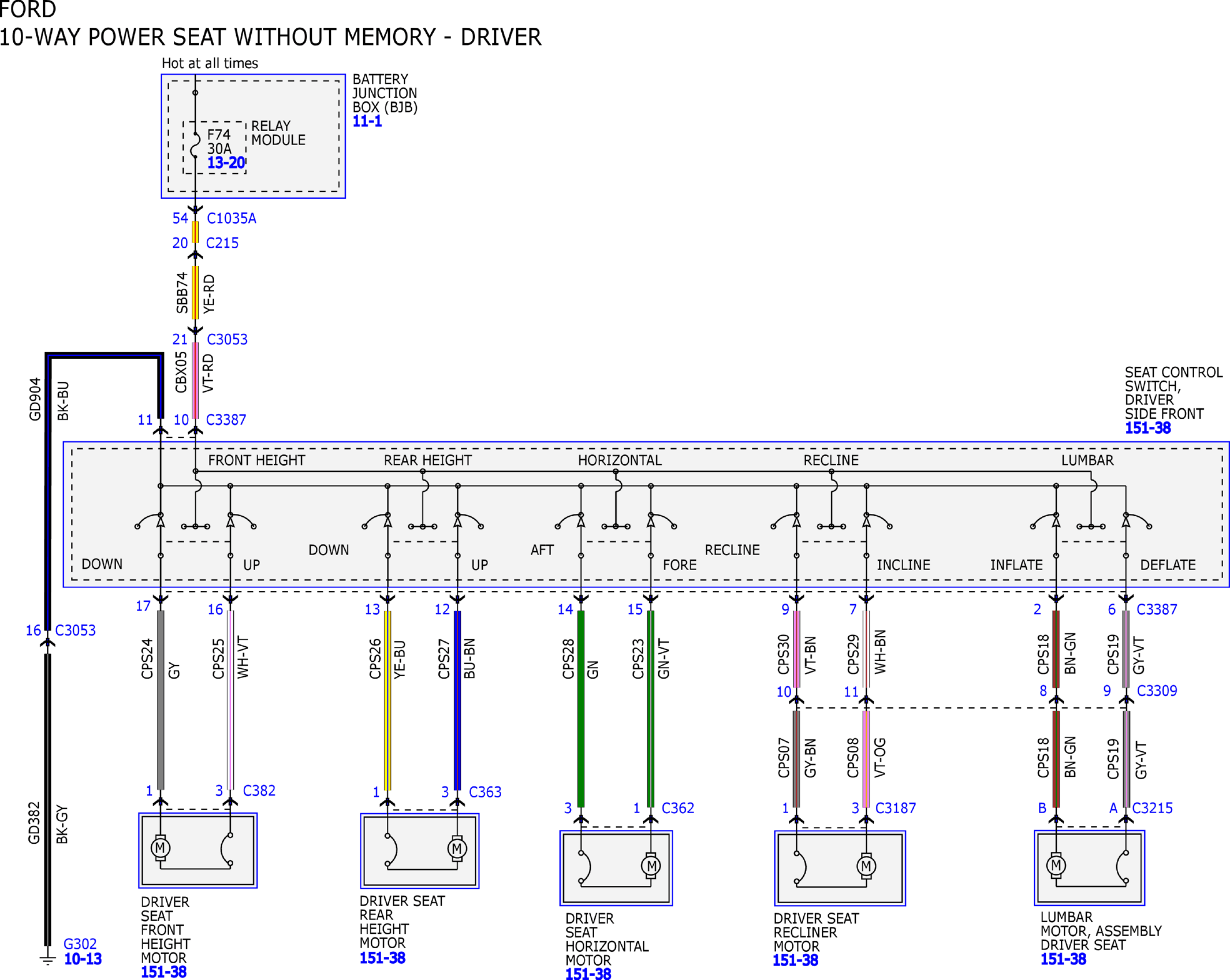Click the REAR HEIGHT switch heading
This screenshot has height=980, width=1230.
click(x=428, y=460)
